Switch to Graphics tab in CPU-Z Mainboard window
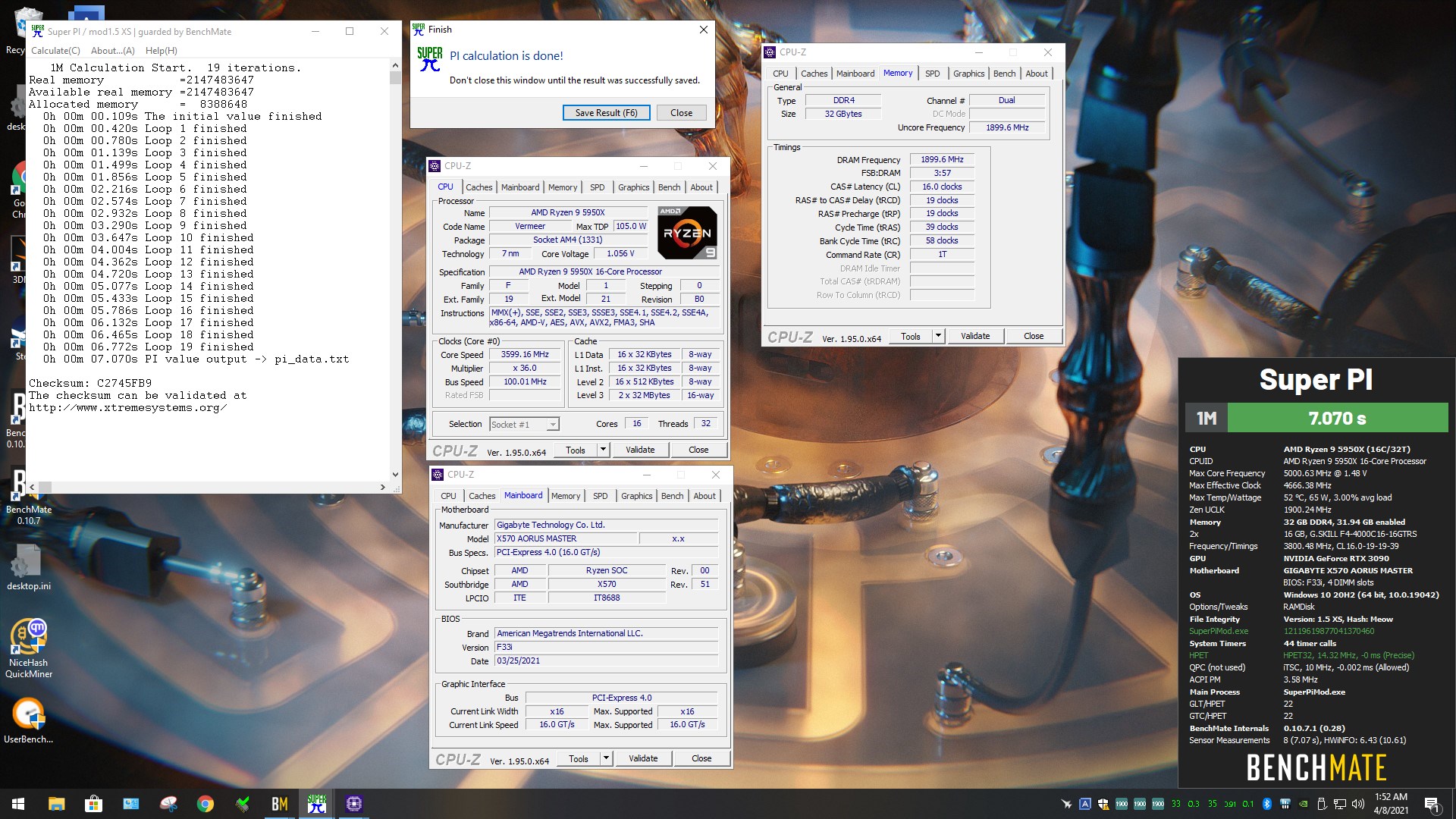This screenshot has height=819, width=1456. pos(636,496)
